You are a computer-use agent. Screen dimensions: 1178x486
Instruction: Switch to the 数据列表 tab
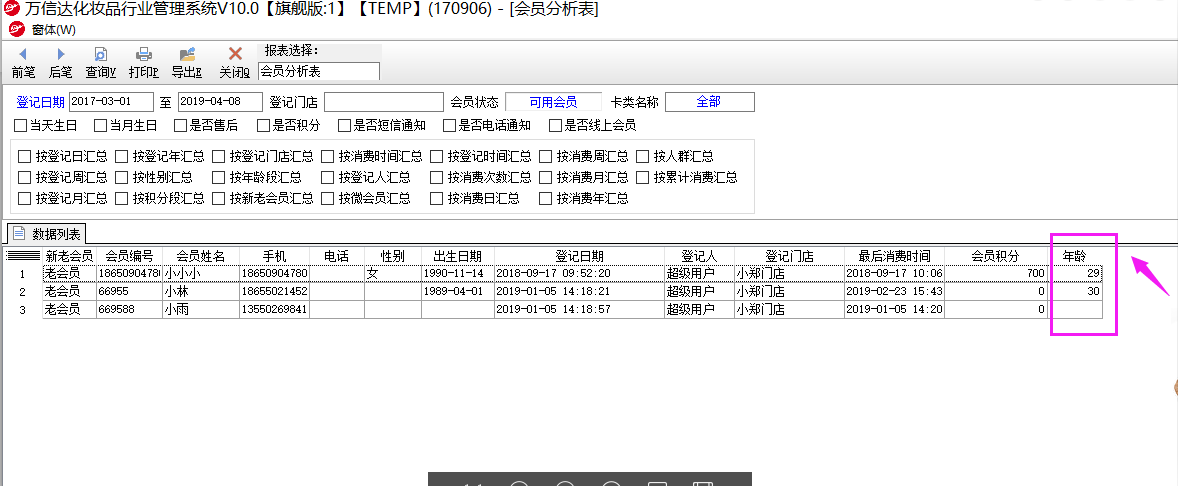47,233
